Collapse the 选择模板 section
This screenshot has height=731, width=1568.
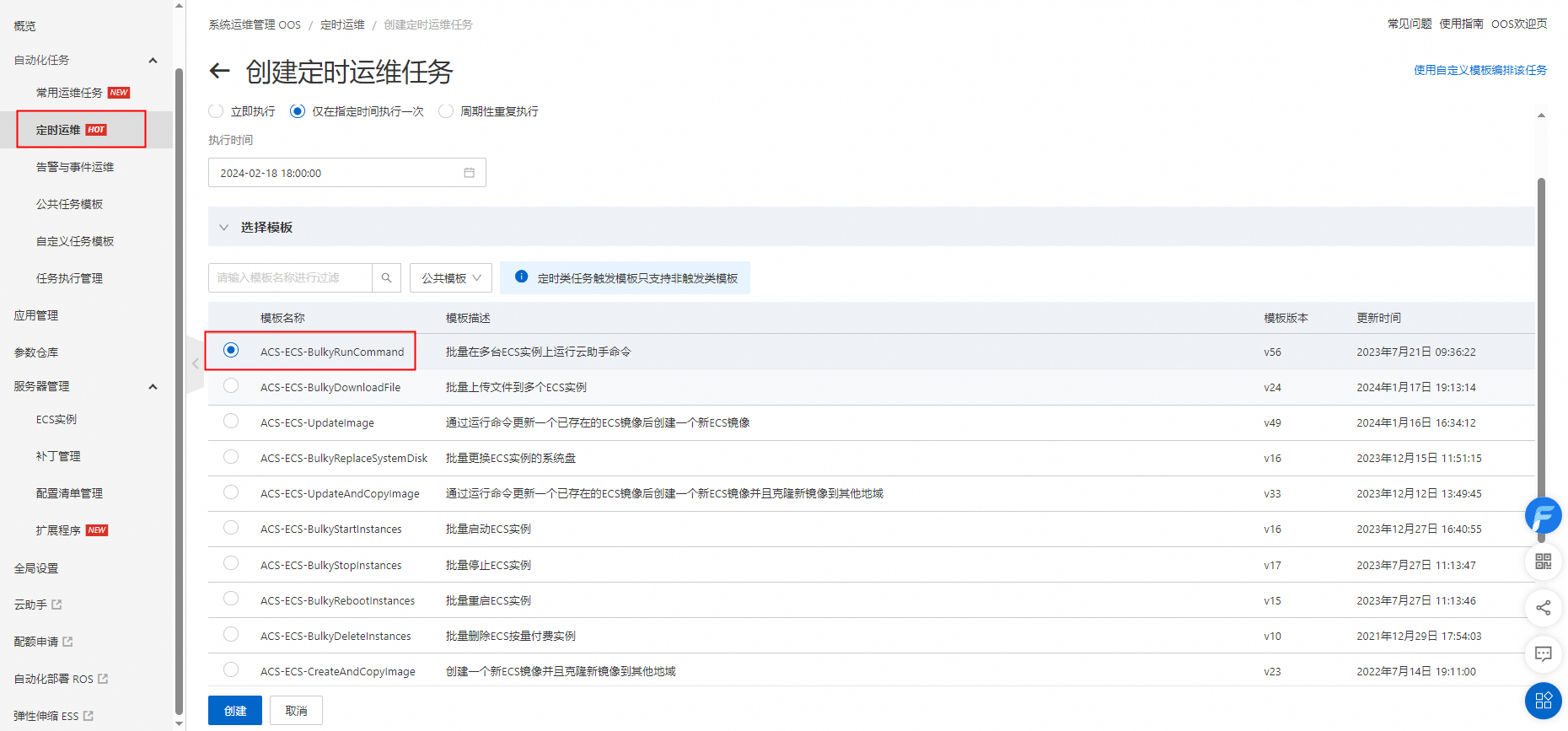pos(223,227)
